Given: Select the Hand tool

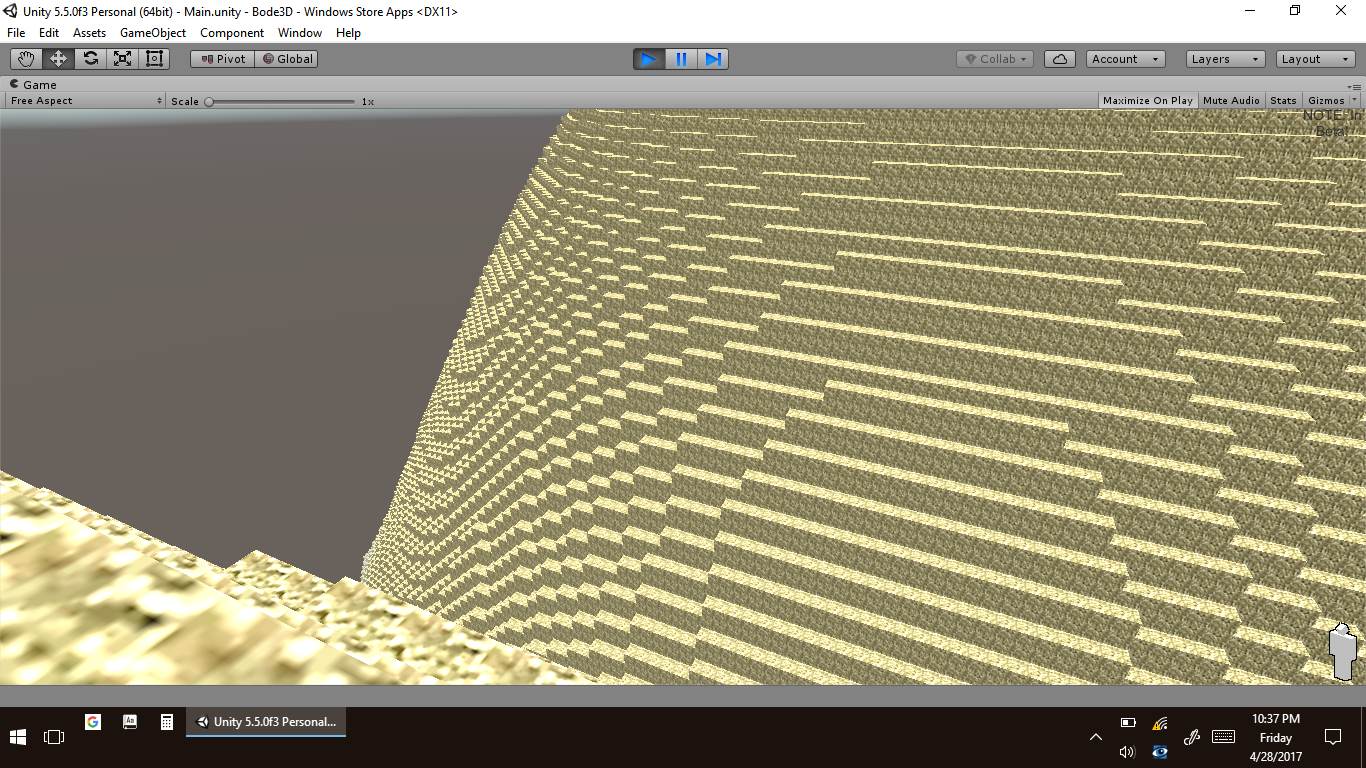Looking at the screenshot, I should click(x=26, y=59).
